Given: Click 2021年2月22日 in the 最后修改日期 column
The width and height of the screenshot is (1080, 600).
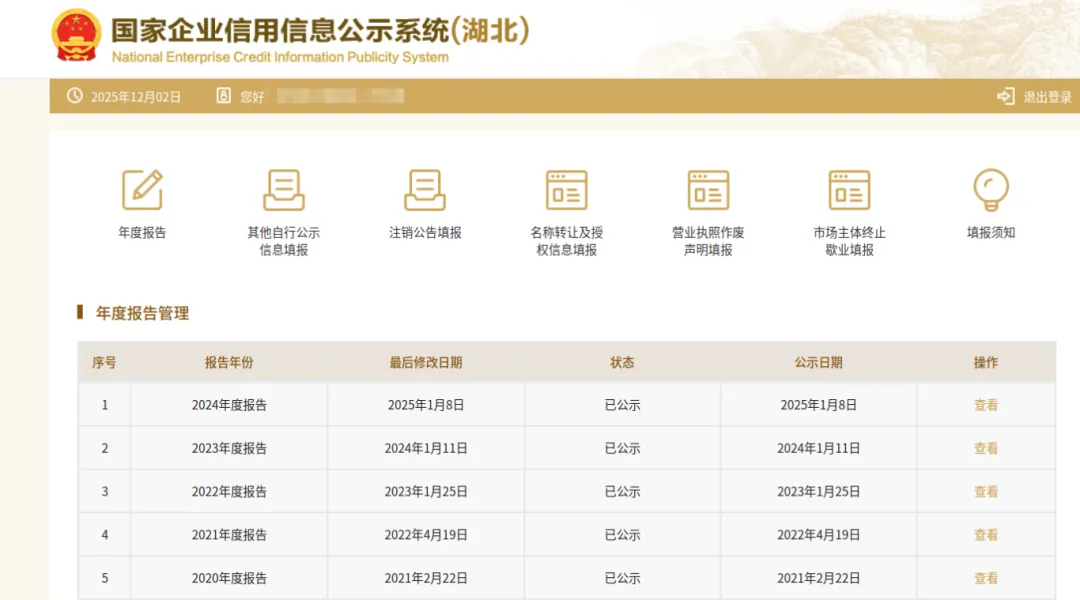Looking at the screenshot, I should [x=426, y=578].
